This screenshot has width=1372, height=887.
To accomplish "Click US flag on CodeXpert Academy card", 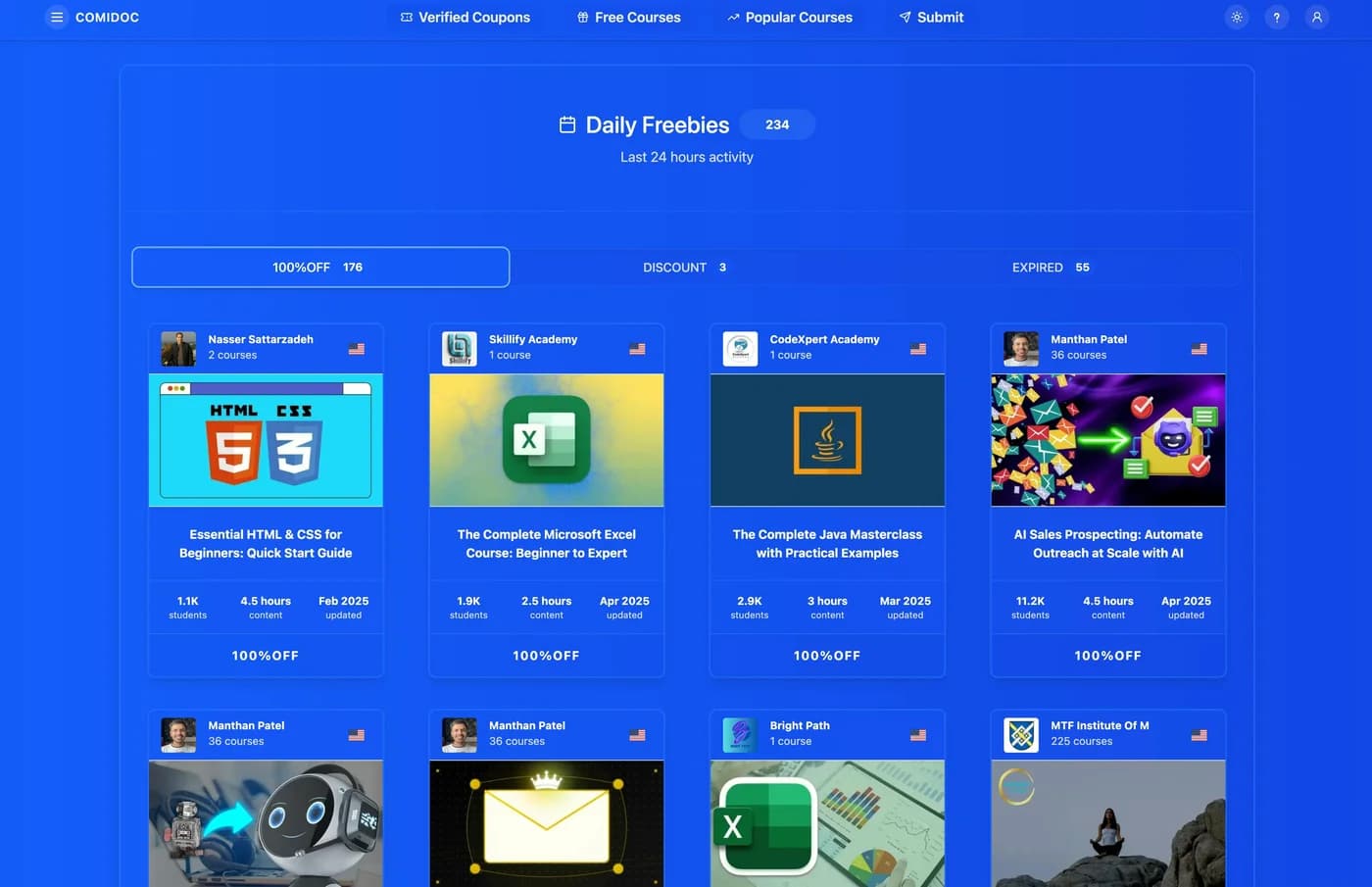I will point(918,349).
